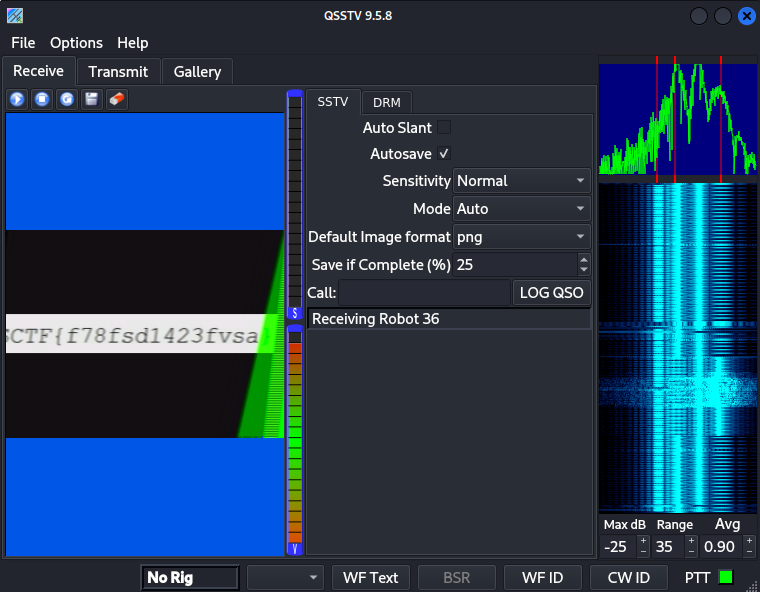Erase the received image with the eraser icon
This screenshot has width=760, height=592.
pos(117,99)
